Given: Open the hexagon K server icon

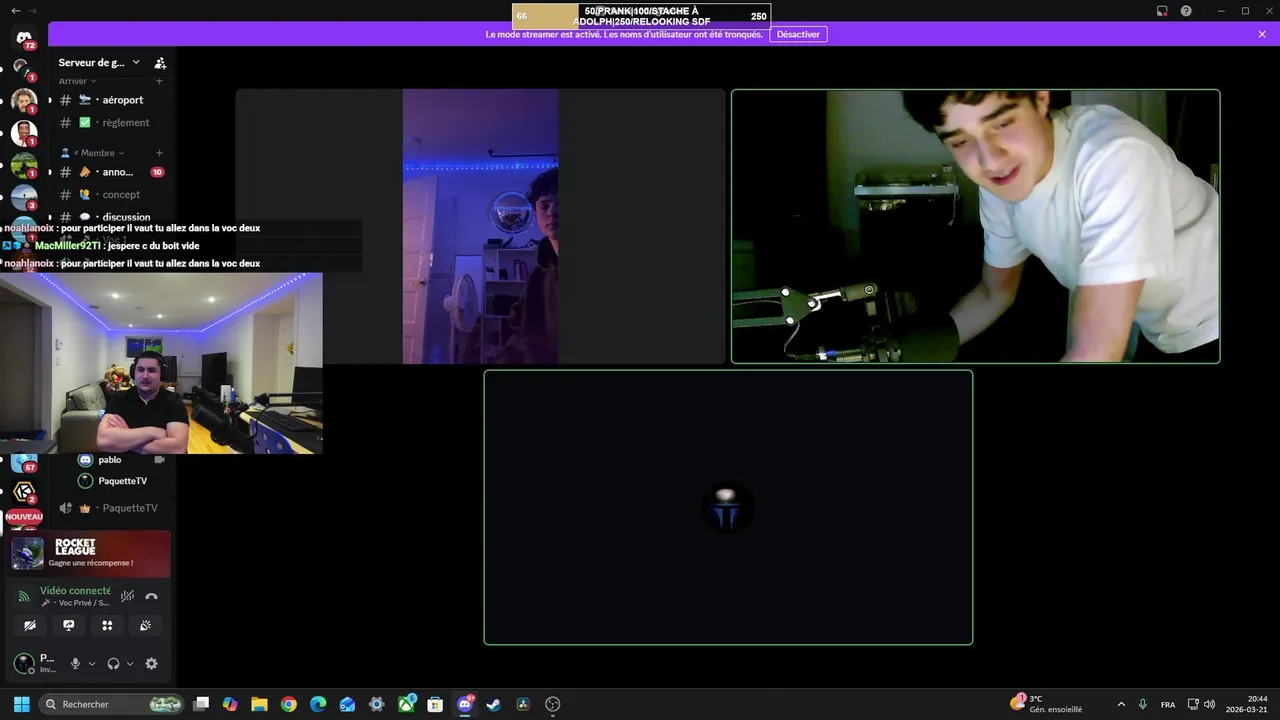Looking at the screenshot, I should 24,492.
